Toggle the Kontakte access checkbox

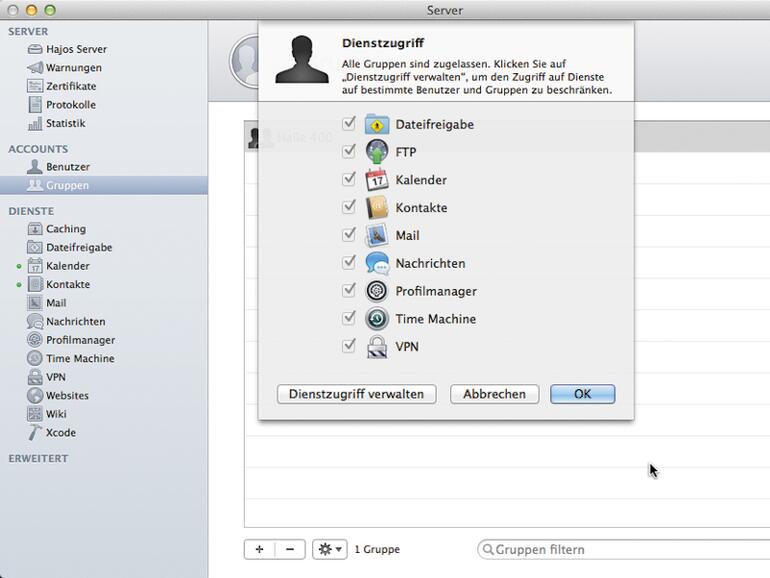(x=349, y=207)
